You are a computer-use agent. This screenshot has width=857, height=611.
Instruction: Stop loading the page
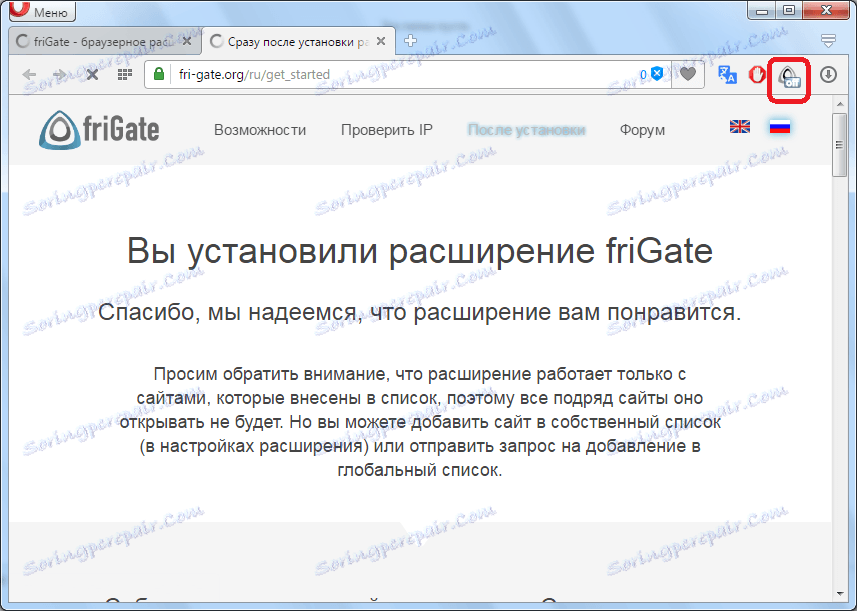92,74
